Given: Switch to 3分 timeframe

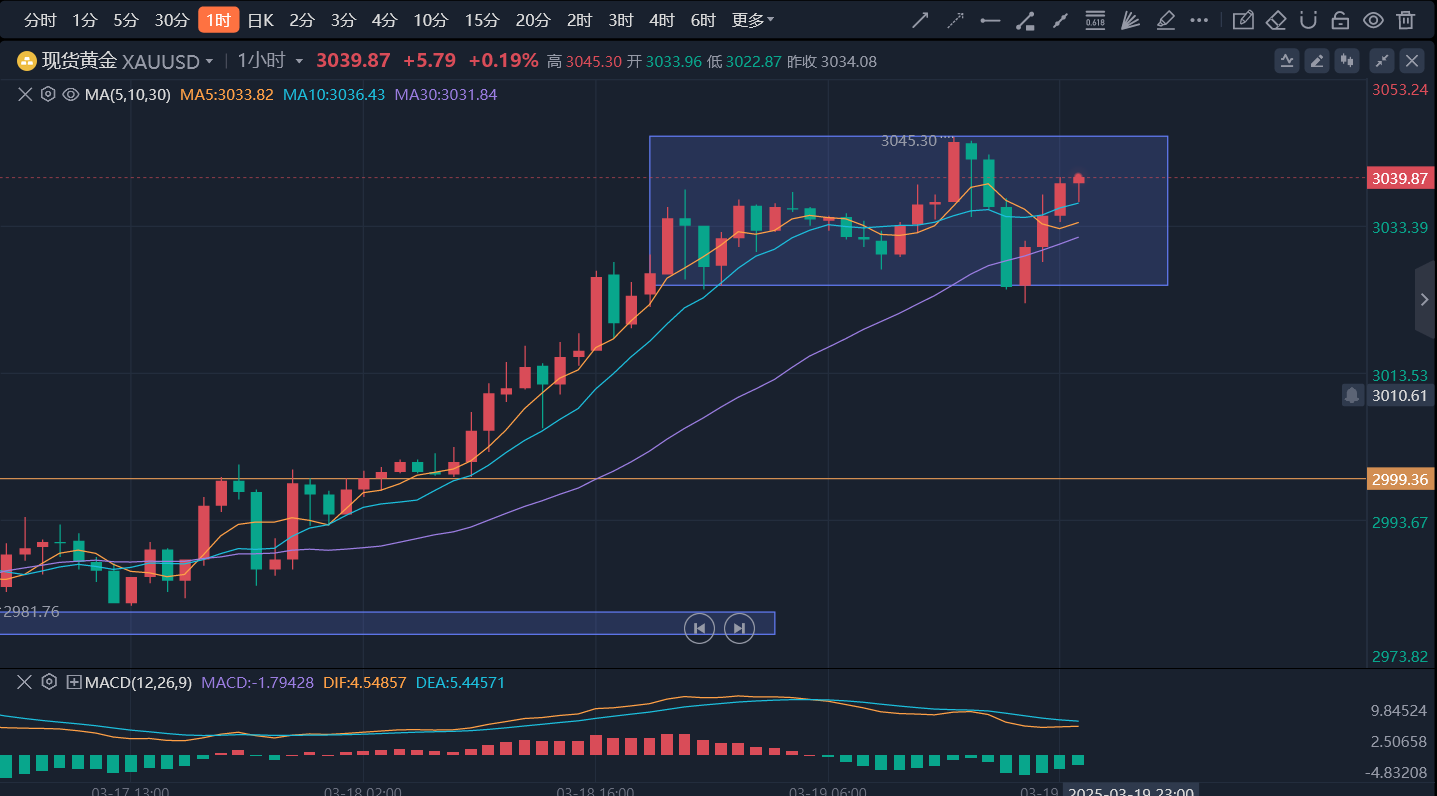Looking at the screenshot, I should pyautogui.click(x=343, y=20).
